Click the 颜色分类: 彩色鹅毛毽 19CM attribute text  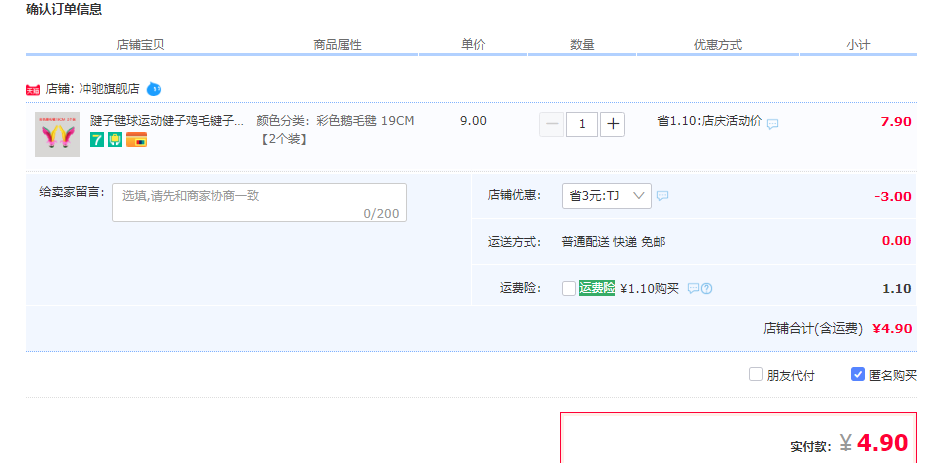tap(335, 121)
